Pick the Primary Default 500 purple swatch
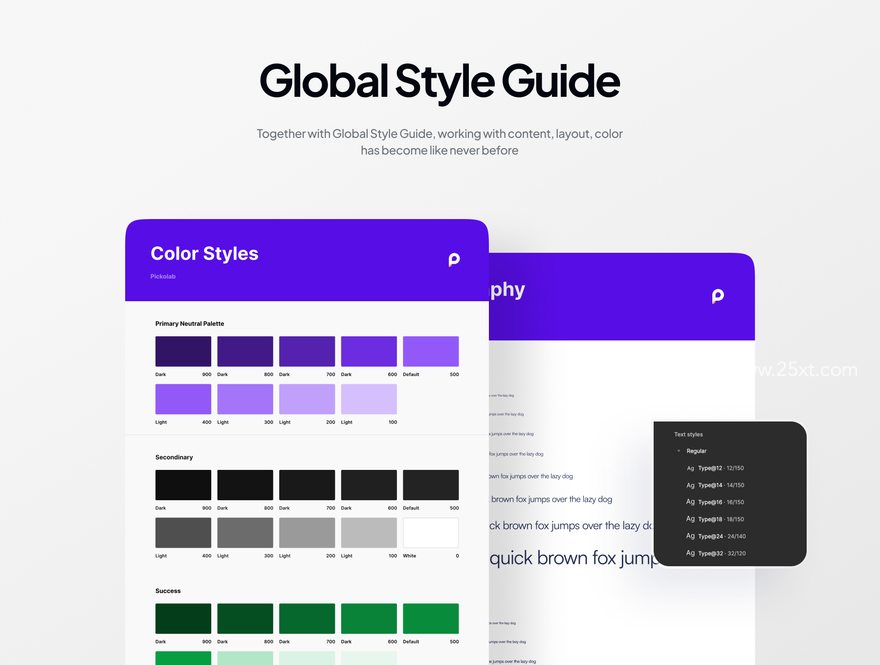 coord(430,351)
